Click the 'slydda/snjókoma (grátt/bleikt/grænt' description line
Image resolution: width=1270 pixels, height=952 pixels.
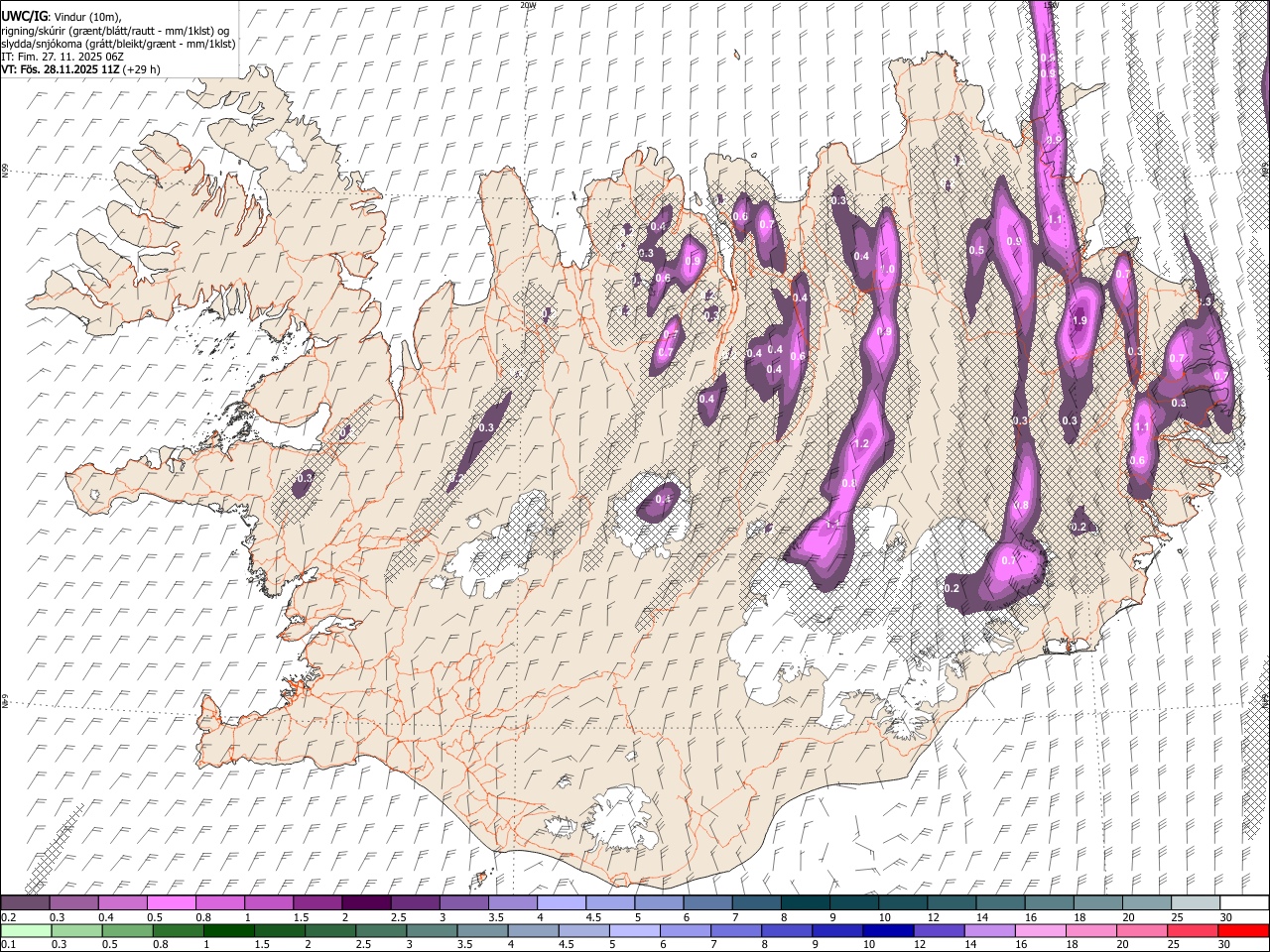pos(117,44)
